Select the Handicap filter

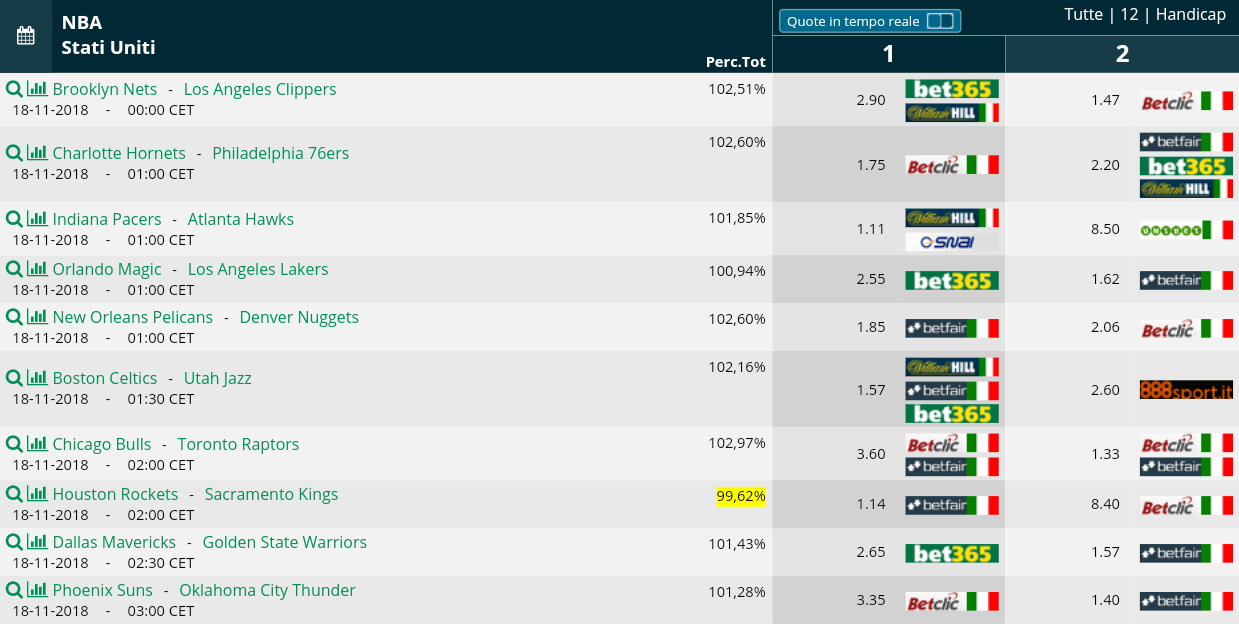[x=1191, y=14]
